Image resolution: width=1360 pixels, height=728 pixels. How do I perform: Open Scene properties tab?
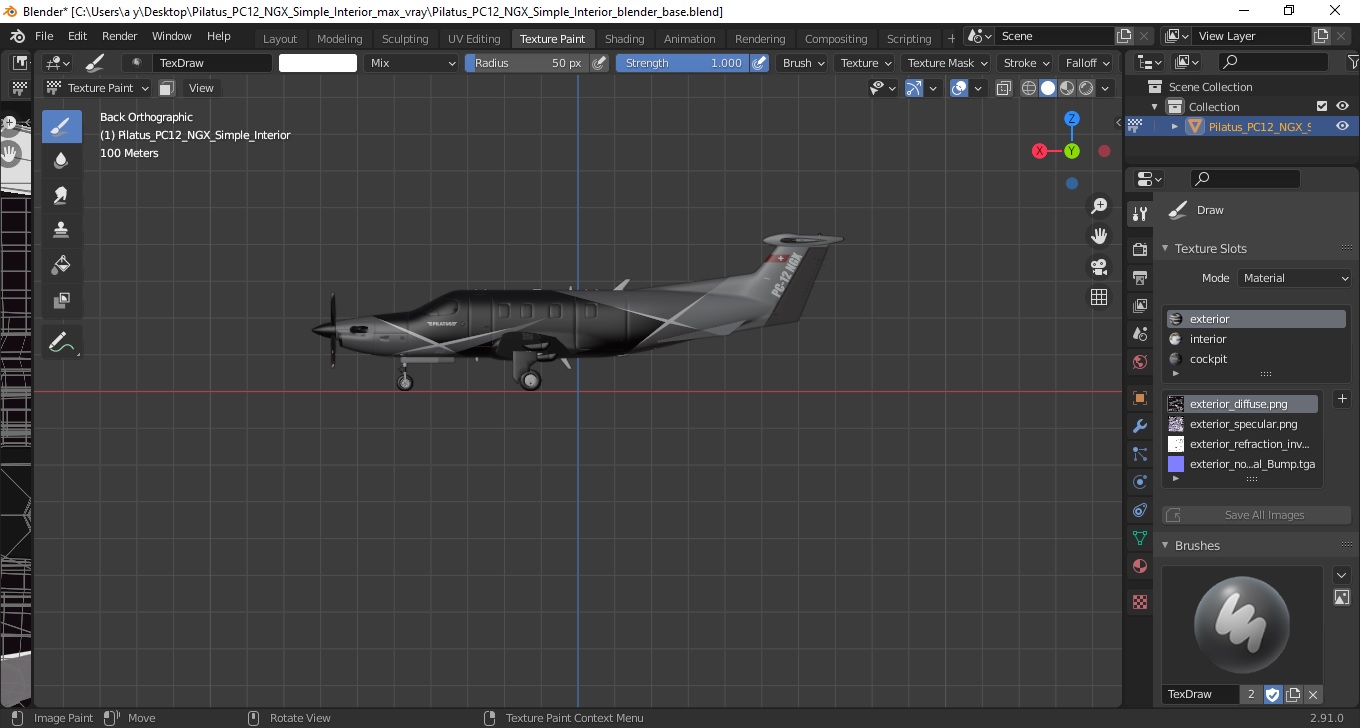[1139, 334]
